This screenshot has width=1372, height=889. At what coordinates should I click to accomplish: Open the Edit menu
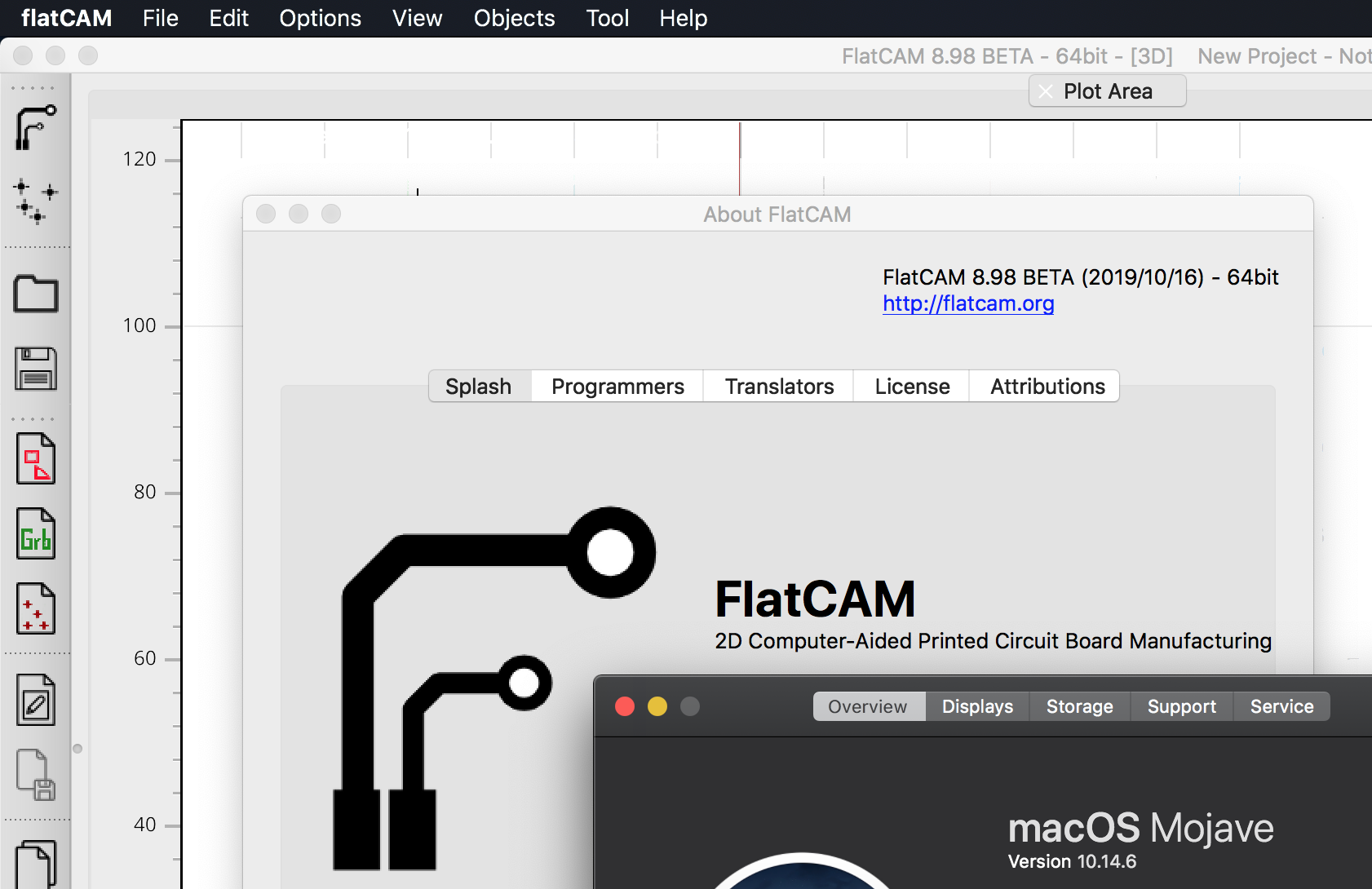228,18
